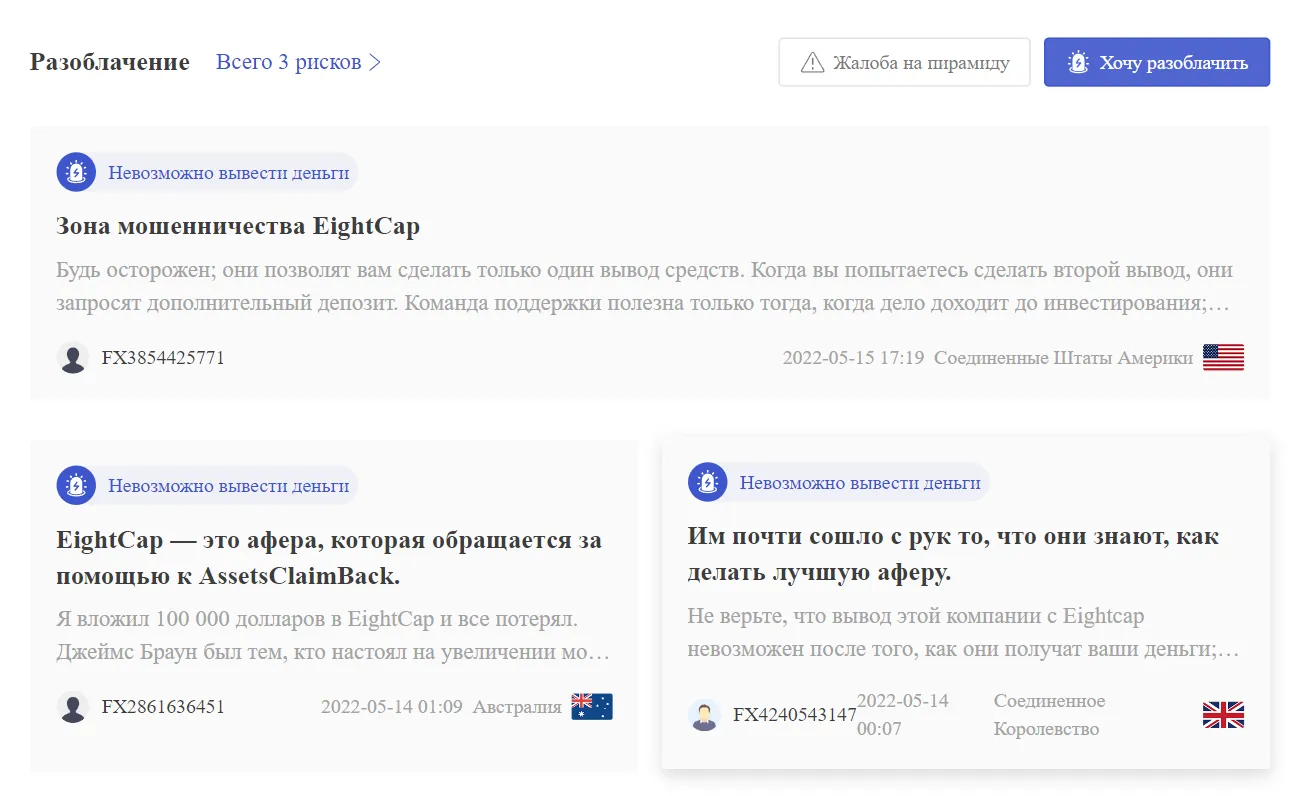Click avatar of user FX2861636451
Viewport: 1309px width, 796px height.
coord(73,707)
